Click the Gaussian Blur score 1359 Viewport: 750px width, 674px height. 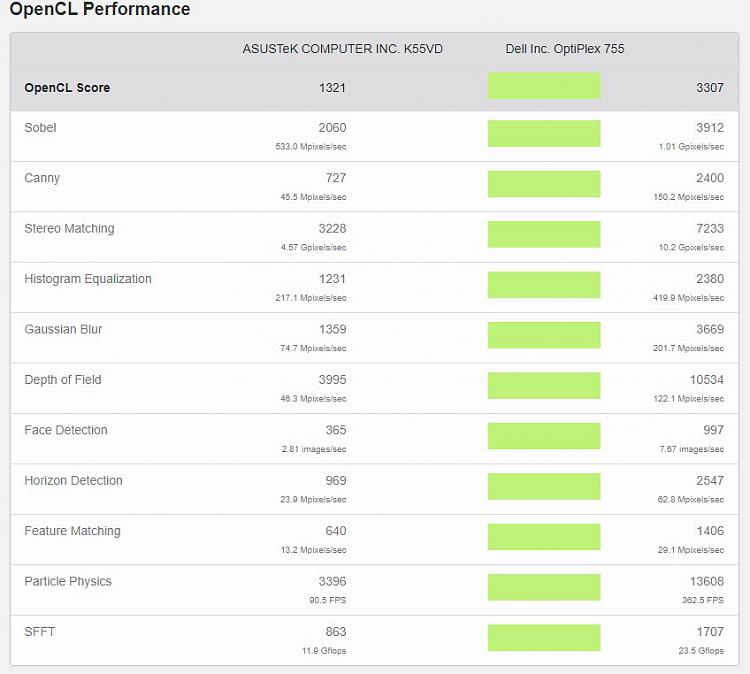point(332,330)
